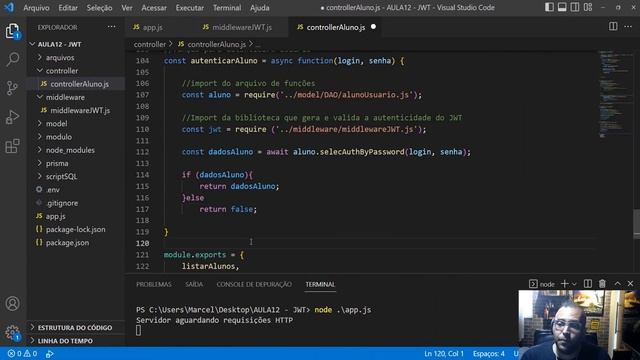Open the Extensions view
The image size is (640, 360).
click(x=12, y=146)
